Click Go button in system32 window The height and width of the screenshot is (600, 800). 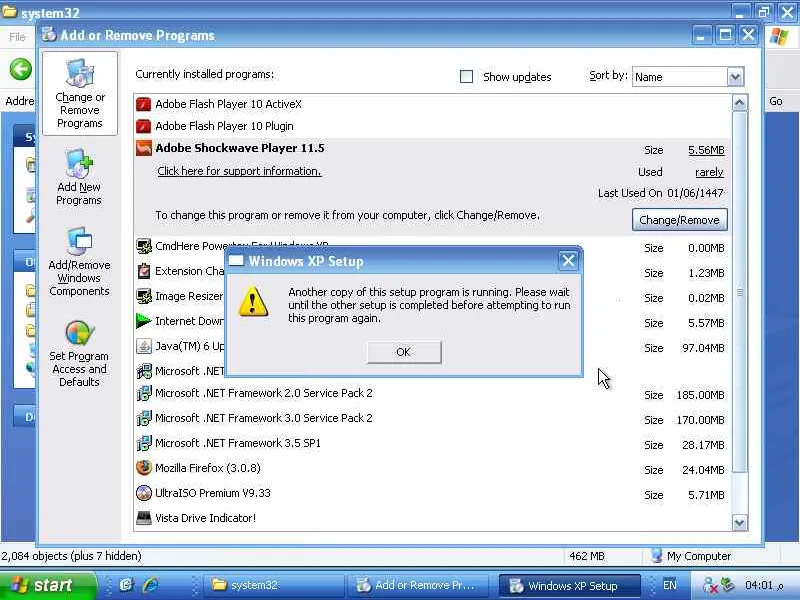coord(776,101)
